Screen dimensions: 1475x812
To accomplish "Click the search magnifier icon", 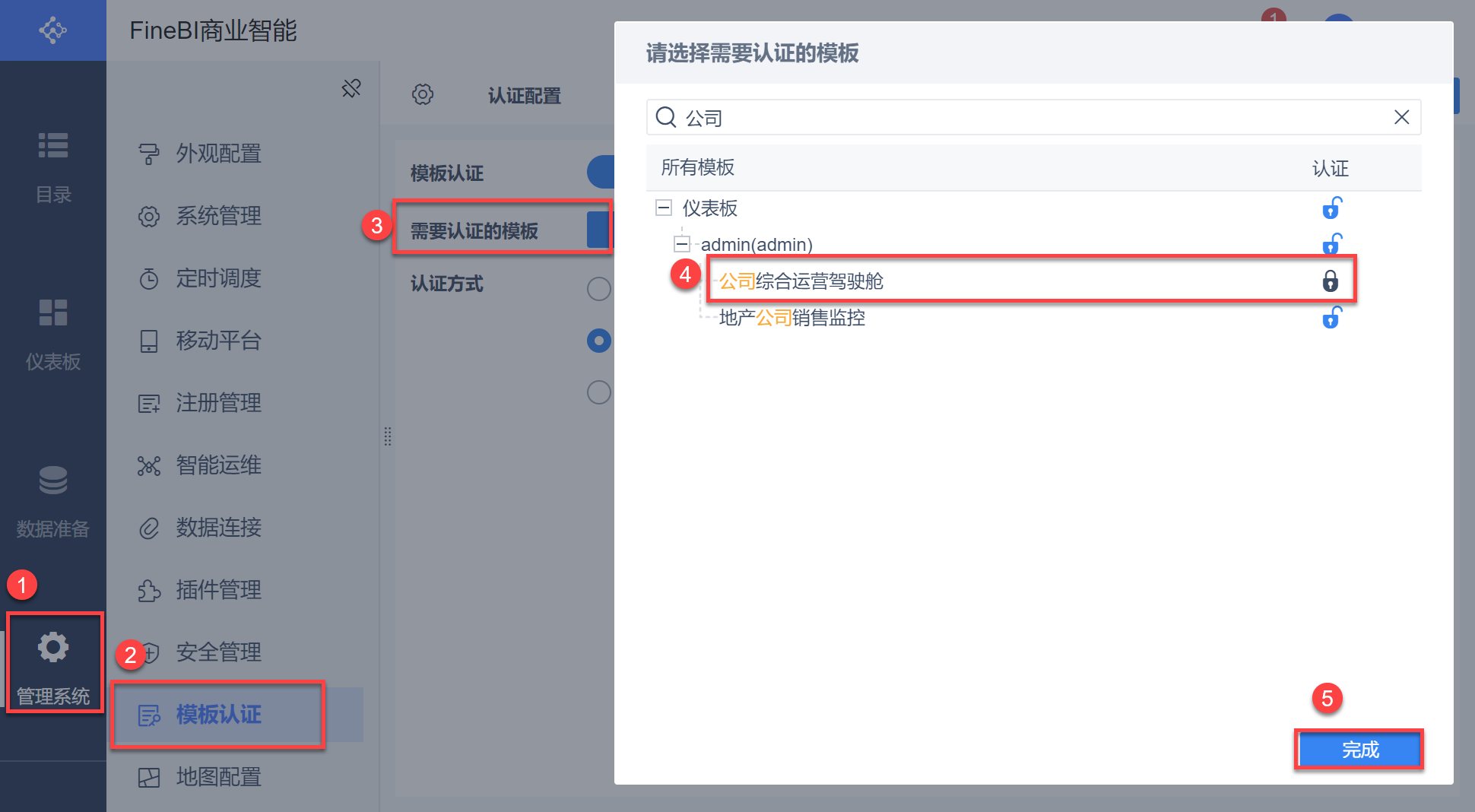I will (666, 117).
